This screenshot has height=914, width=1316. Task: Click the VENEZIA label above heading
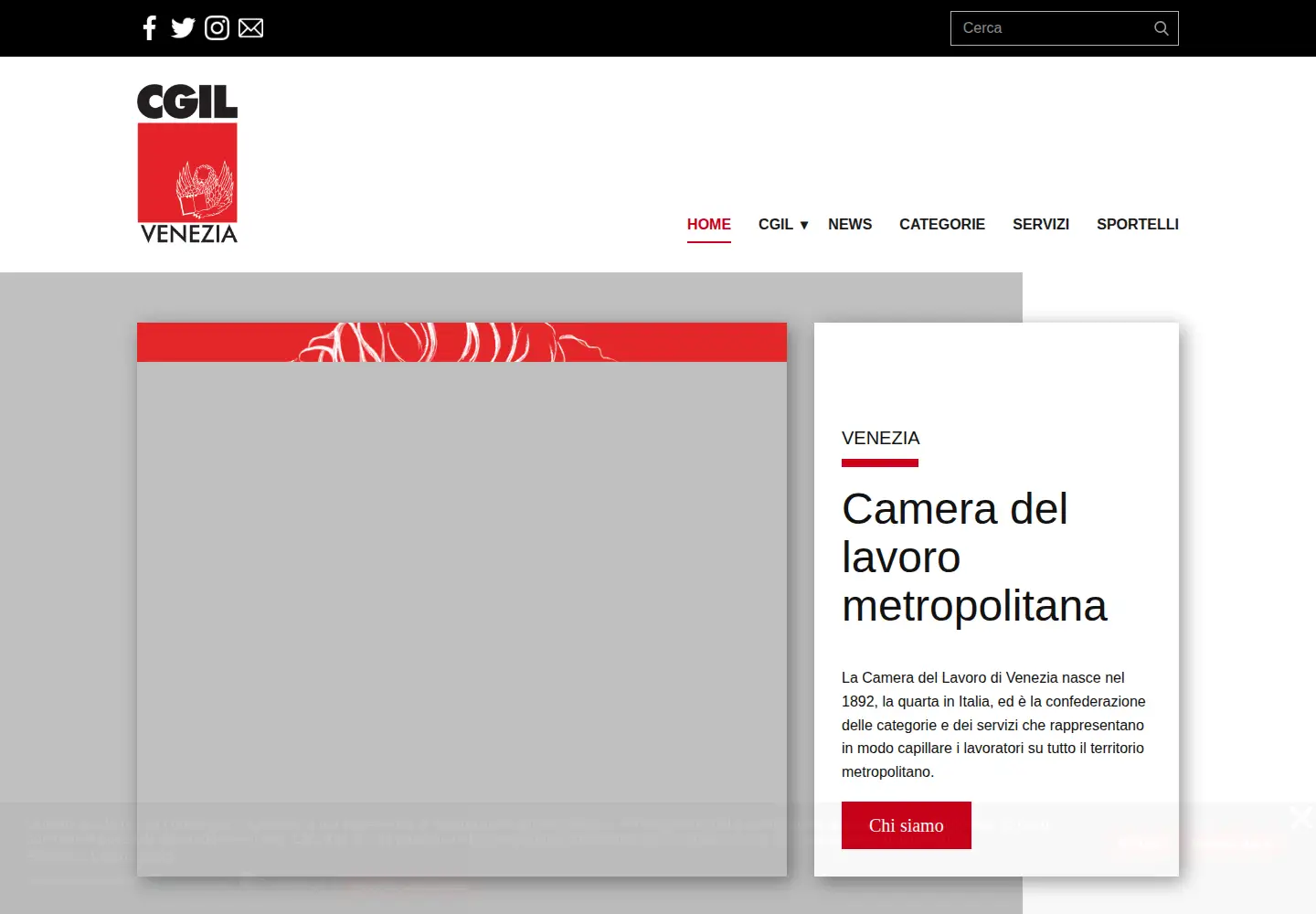pos(881,438)
